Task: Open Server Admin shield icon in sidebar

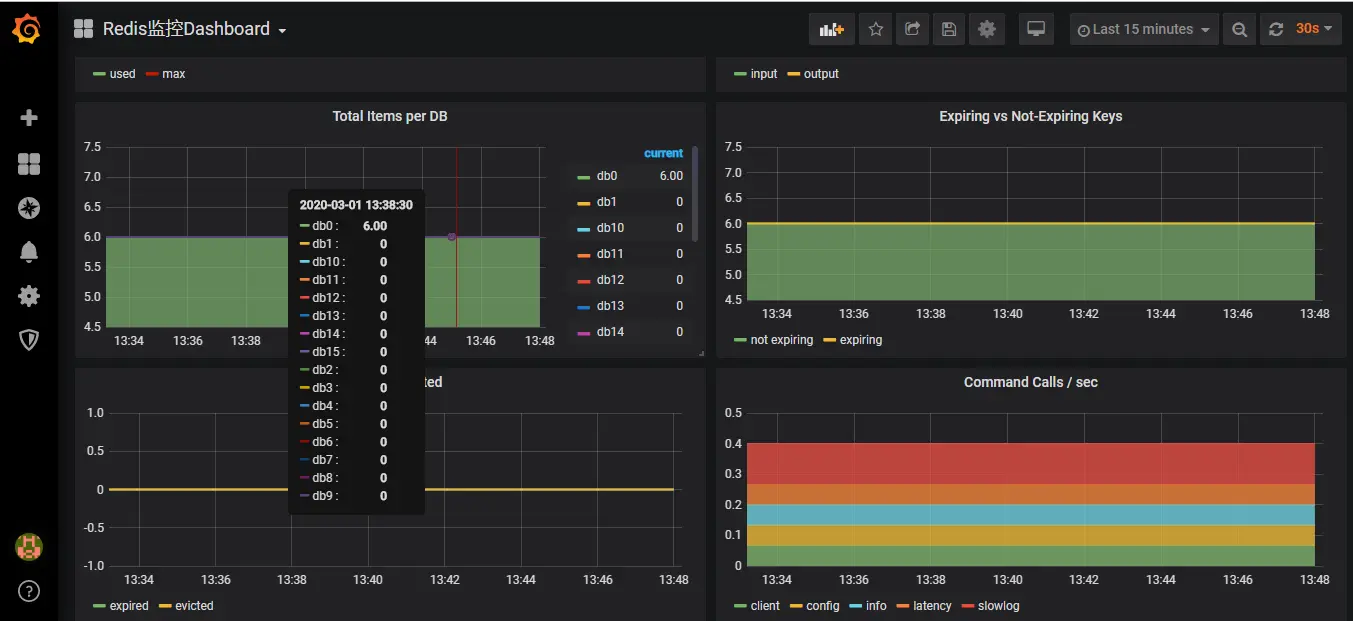Action: pyautogui.click(x=29, y=340)
